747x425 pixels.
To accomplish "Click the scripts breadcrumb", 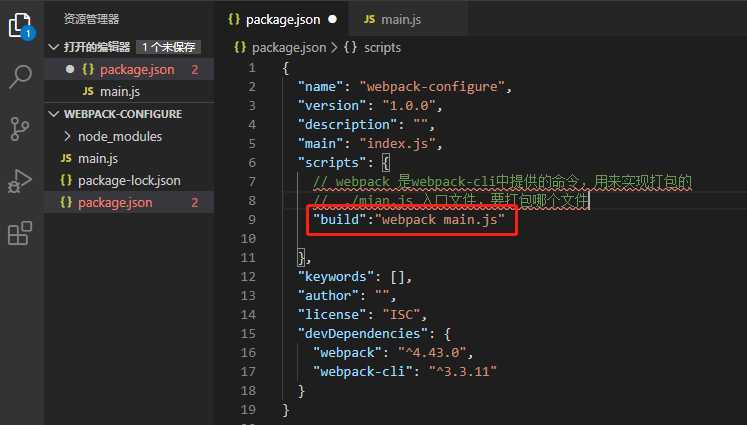I will coord(383,48).
